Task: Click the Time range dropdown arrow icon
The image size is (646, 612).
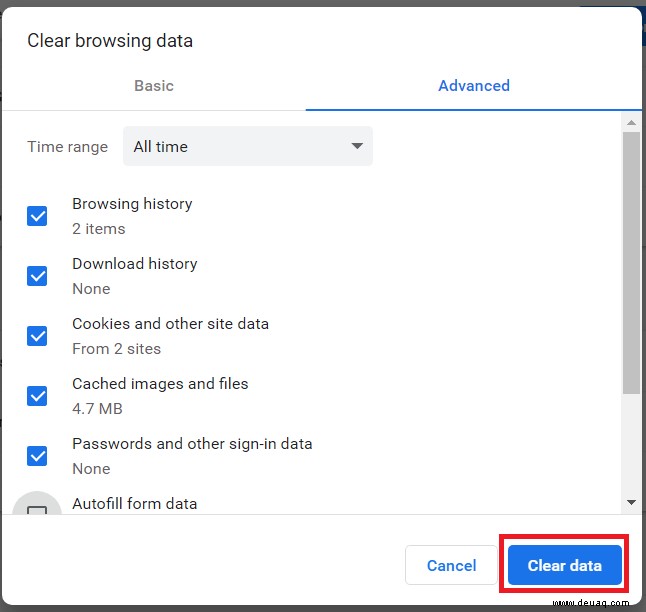Action: click(x=357, y=146)
